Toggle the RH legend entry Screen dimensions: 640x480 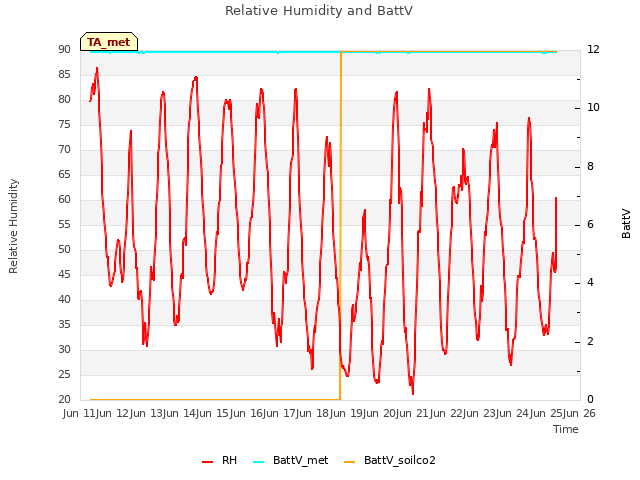tap(220, 460)
